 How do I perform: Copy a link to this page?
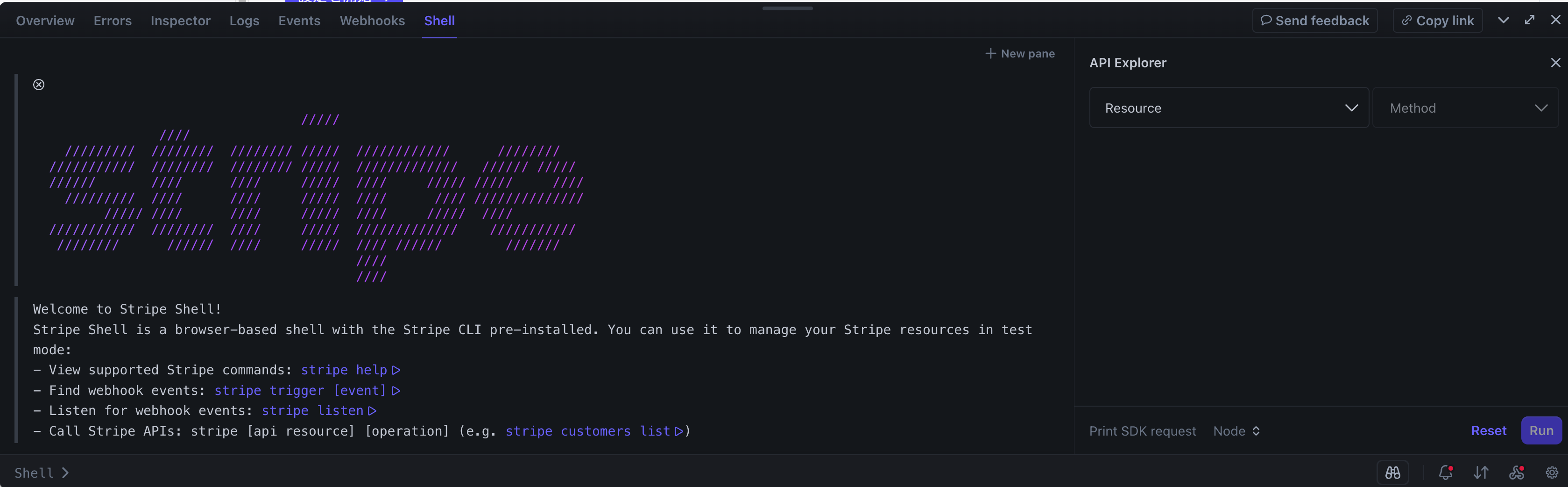coord(1437,20)
